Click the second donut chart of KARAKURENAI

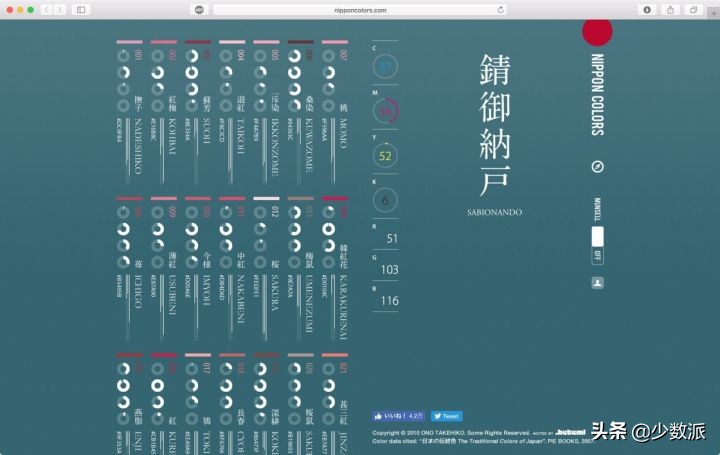point(328,229)
